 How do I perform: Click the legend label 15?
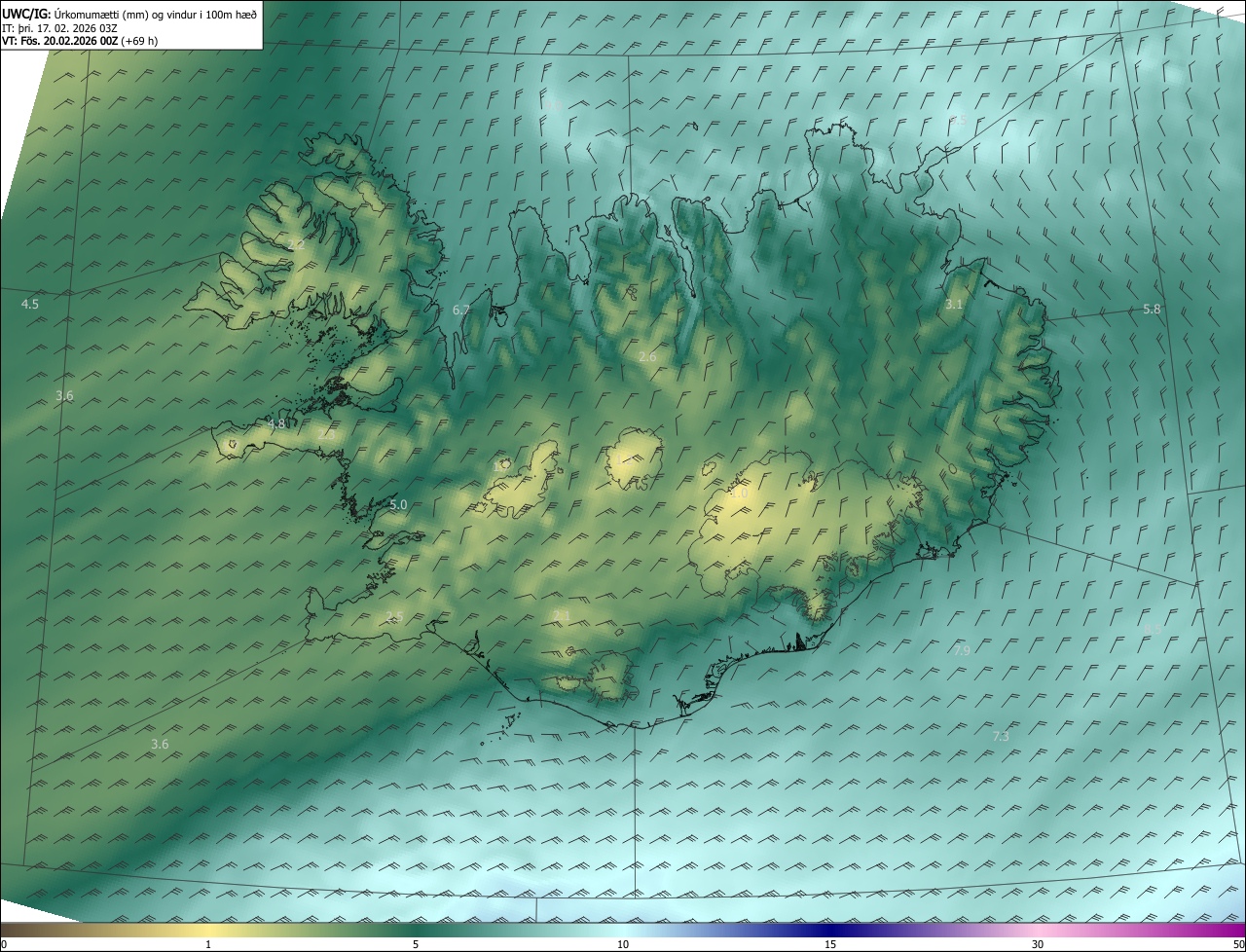pyautogui.click(x=830, y=945)
